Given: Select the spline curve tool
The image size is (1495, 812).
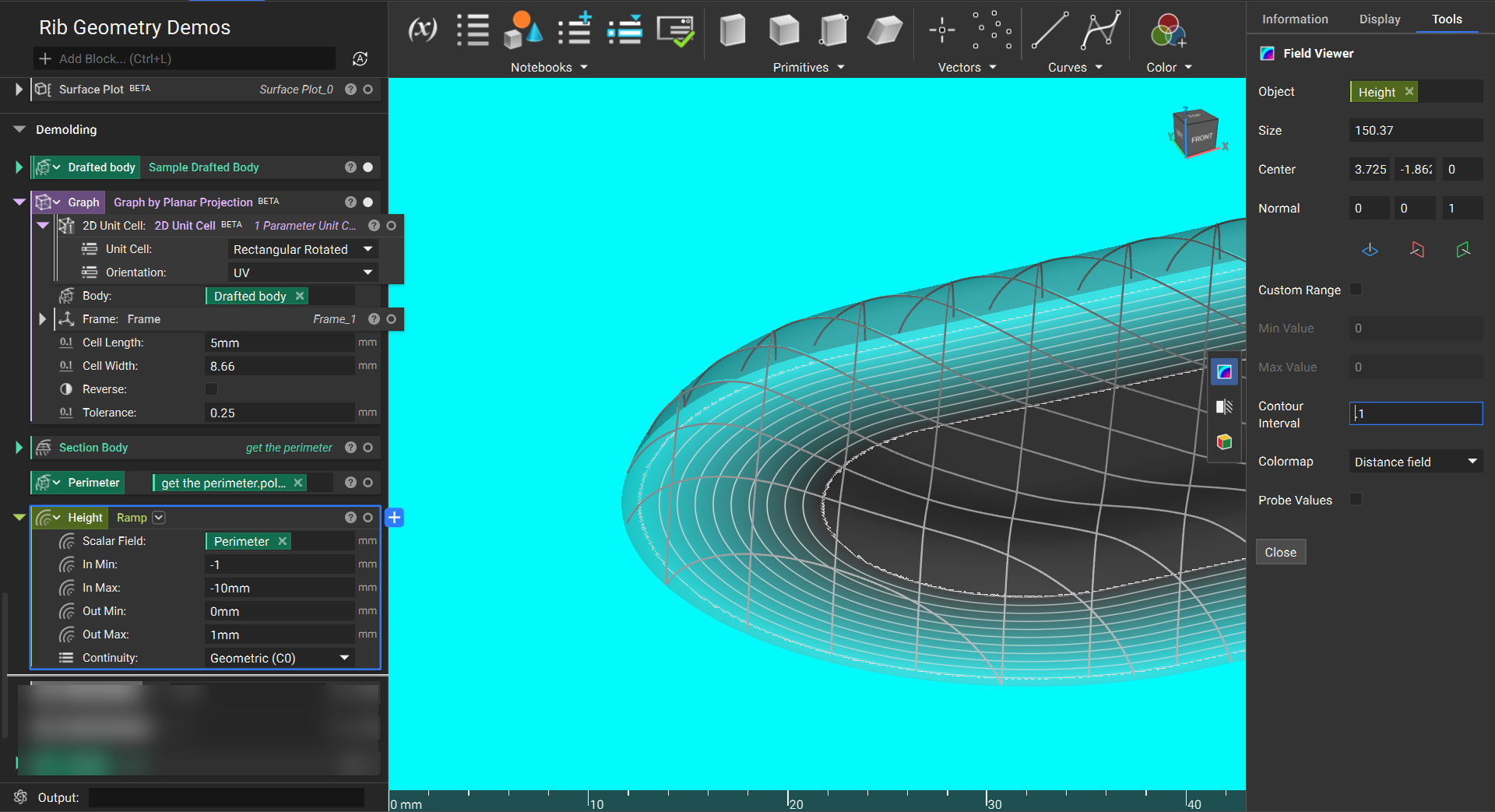Looking at the screenshot, I should coord(1101,30).
